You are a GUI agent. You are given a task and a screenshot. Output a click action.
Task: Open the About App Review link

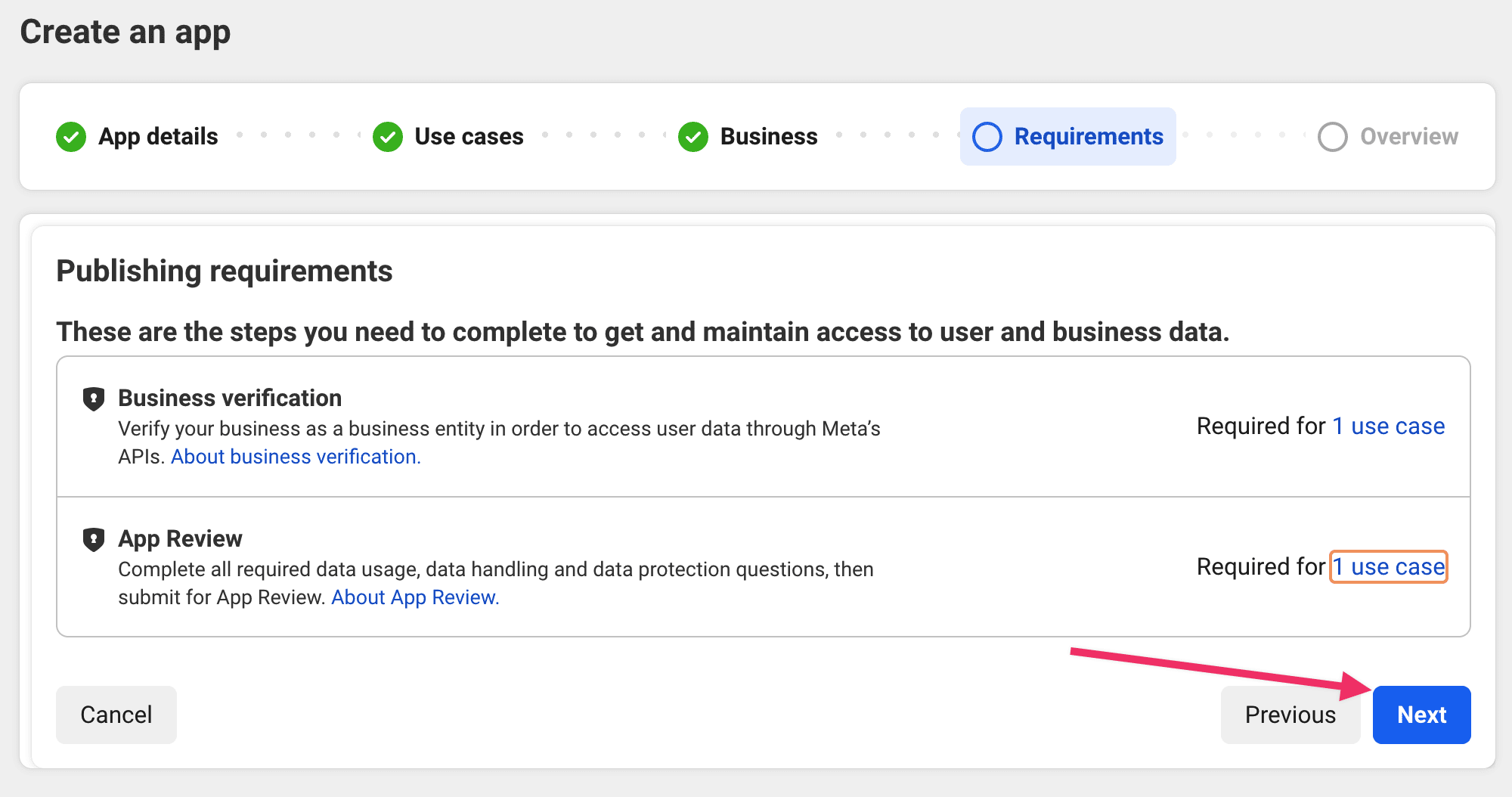point(415,597)
